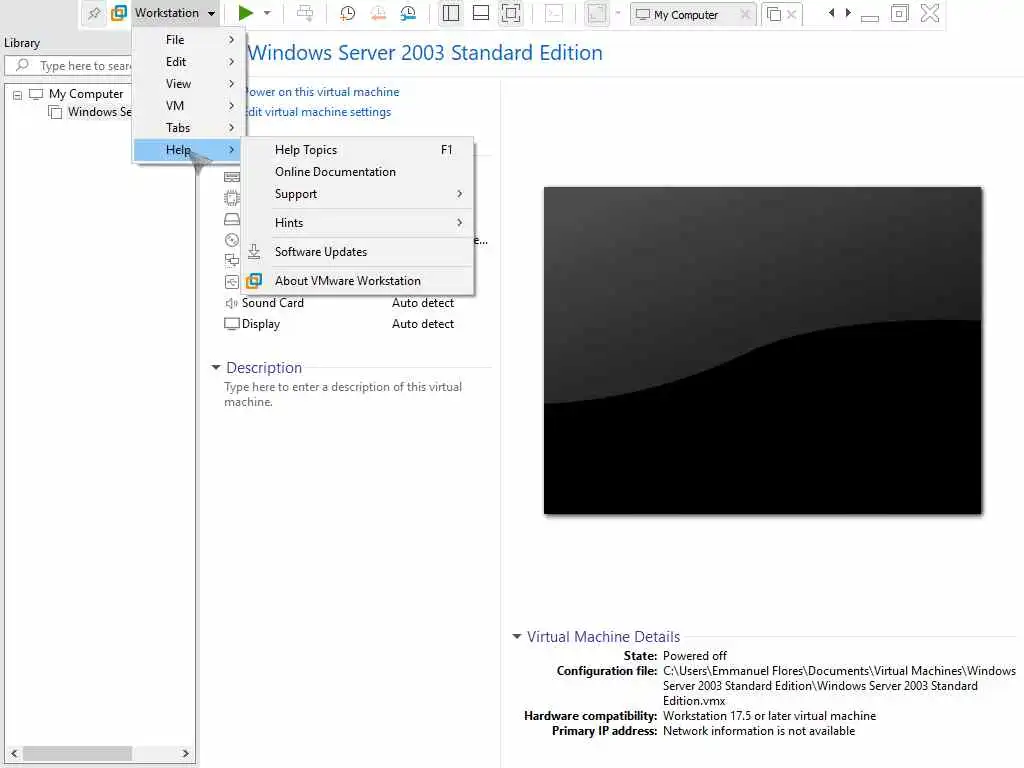This screenshot has width=1024, height=768.
Task: Click the library horizontal scrollbar right arrow
Action: pos(185,753)
